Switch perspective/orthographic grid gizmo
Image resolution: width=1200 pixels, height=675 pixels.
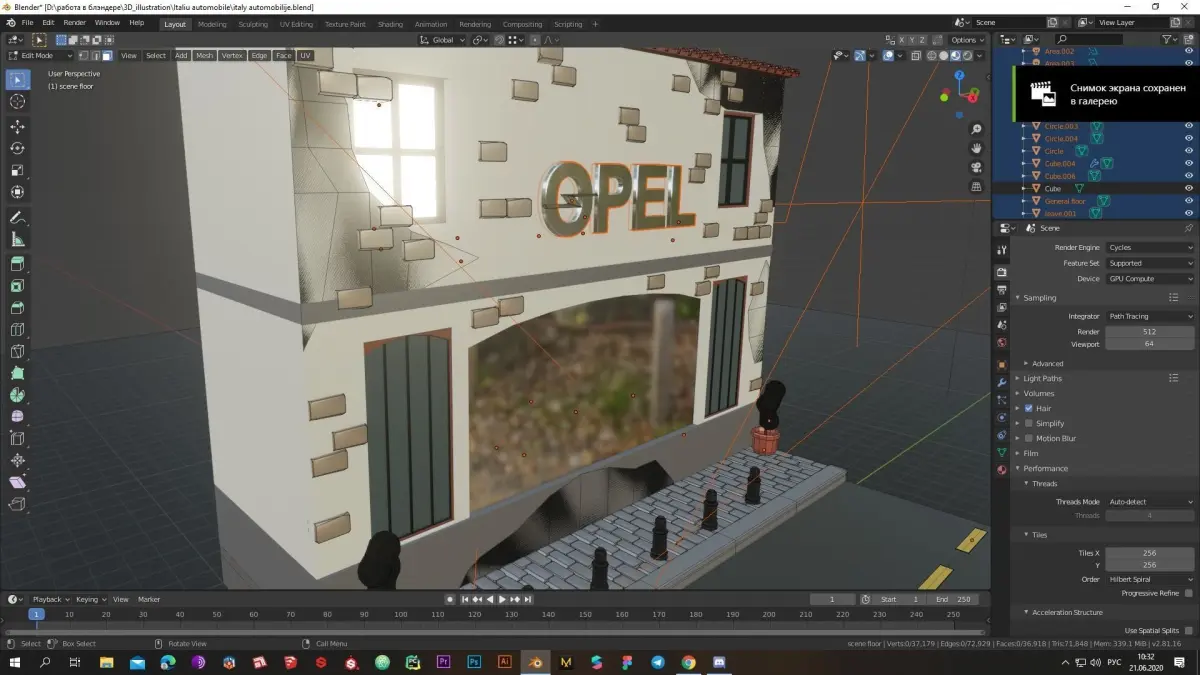976,187
